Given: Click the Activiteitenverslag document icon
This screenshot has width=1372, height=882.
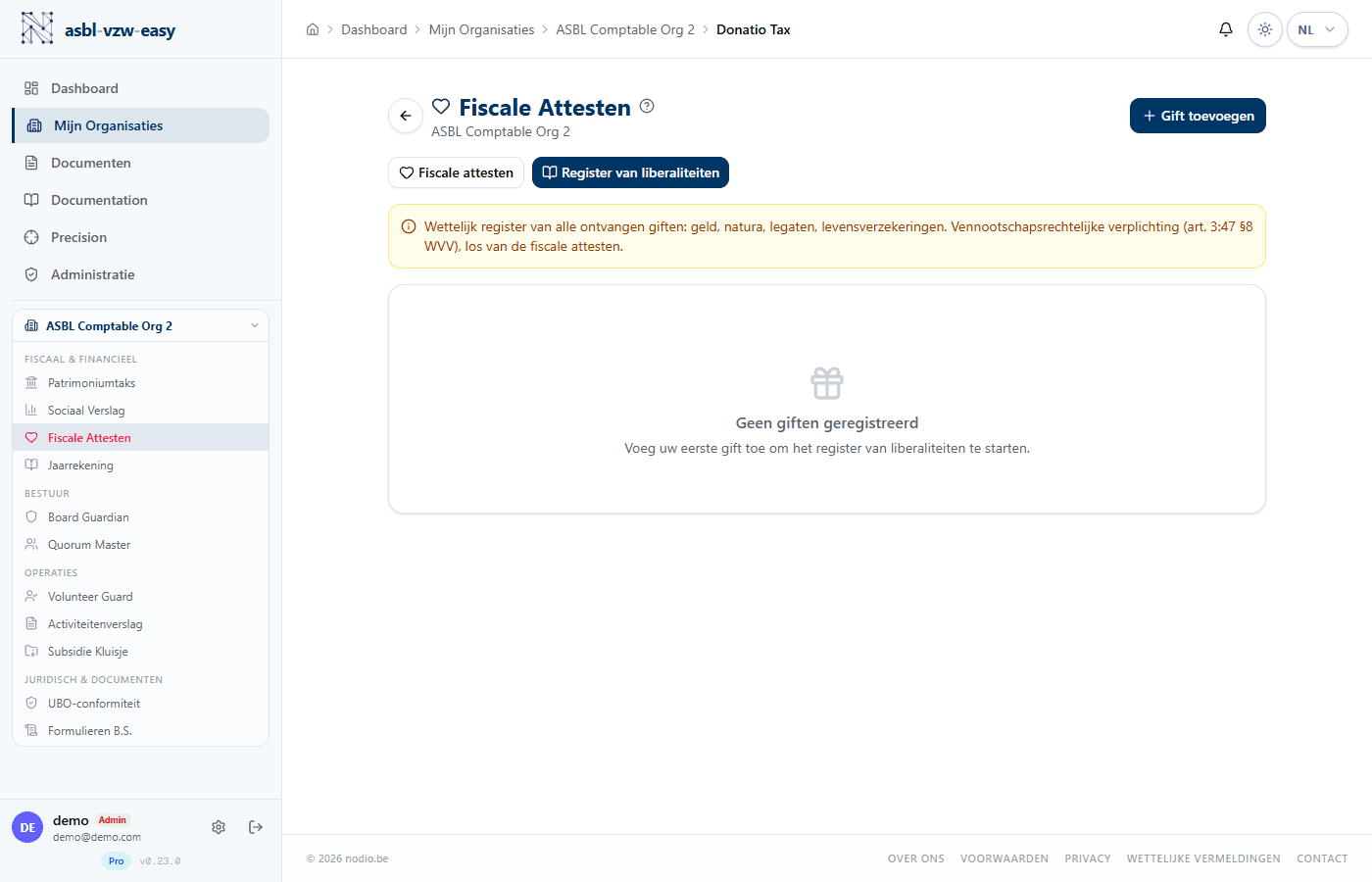Looking at the screenshot, I should (x=31, y=624).
